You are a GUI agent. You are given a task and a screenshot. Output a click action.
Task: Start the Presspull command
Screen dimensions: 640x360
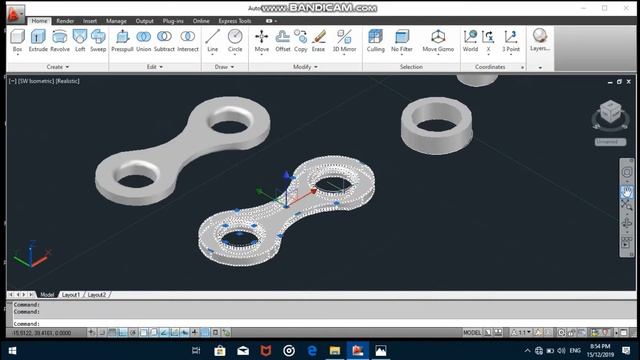(x=122, y=40)
